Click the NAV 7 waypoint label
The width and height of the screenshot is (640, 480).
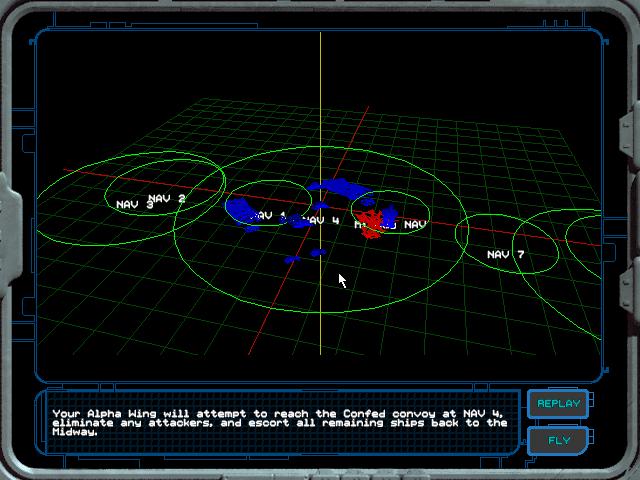505,255
